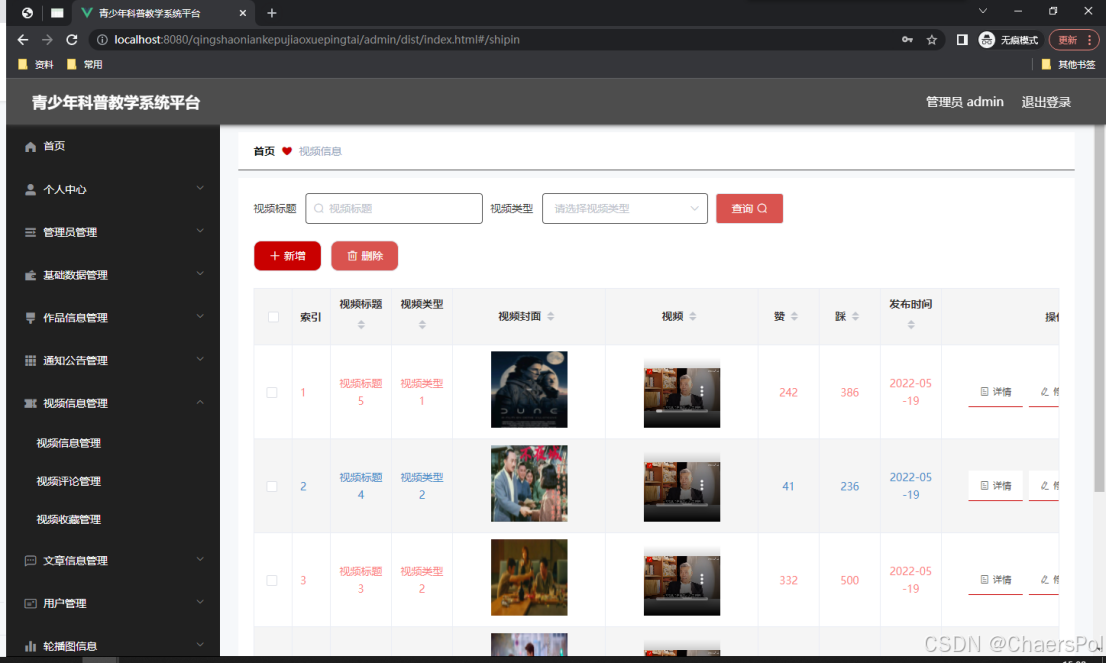This screenshot has width=1107, height=664.
Task: Click the 详情 button in row 3
Action: 995,579
